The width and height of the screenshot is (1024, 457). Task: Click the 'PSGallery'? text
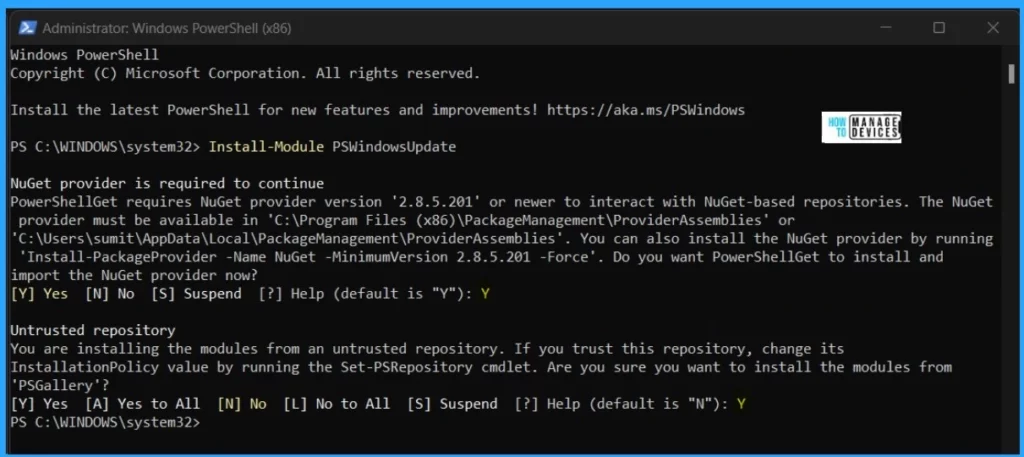tap(60, 385)
